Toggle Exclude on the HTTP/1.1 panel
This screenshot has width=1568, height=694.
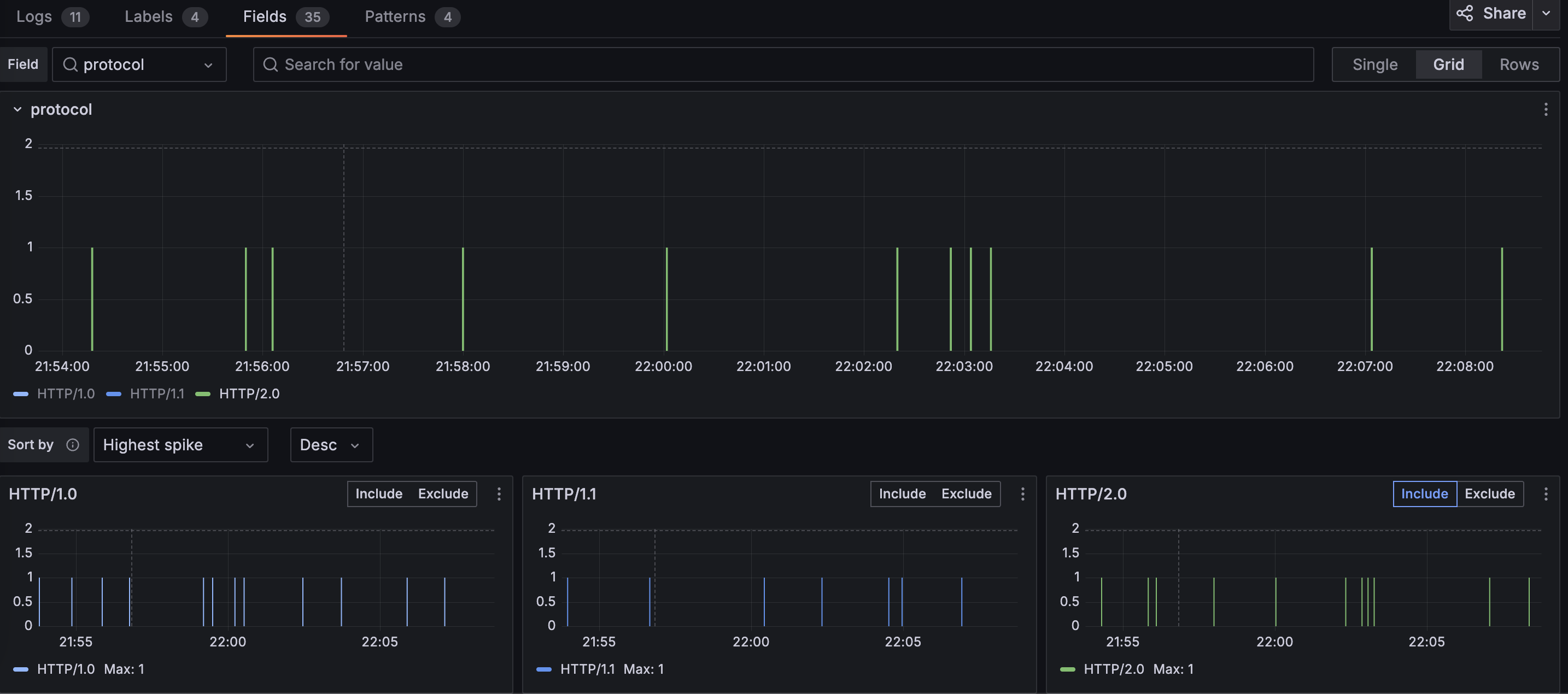(x=966, y=494)
